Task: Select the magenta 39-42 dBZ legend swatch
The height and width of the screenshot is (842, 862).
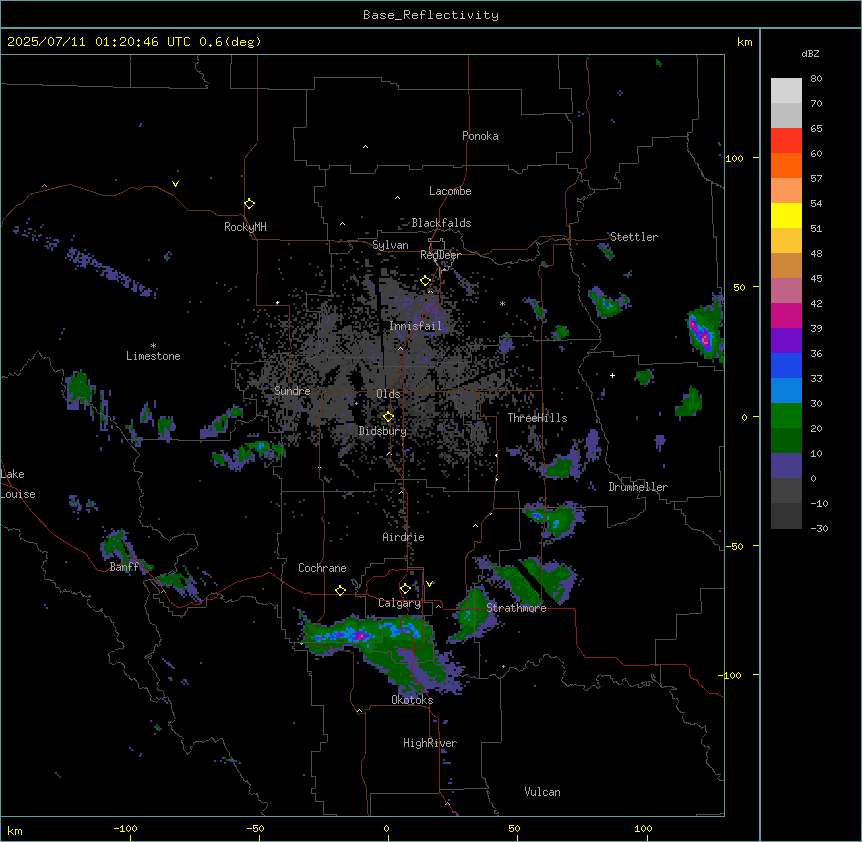Action: pos(786,315)
